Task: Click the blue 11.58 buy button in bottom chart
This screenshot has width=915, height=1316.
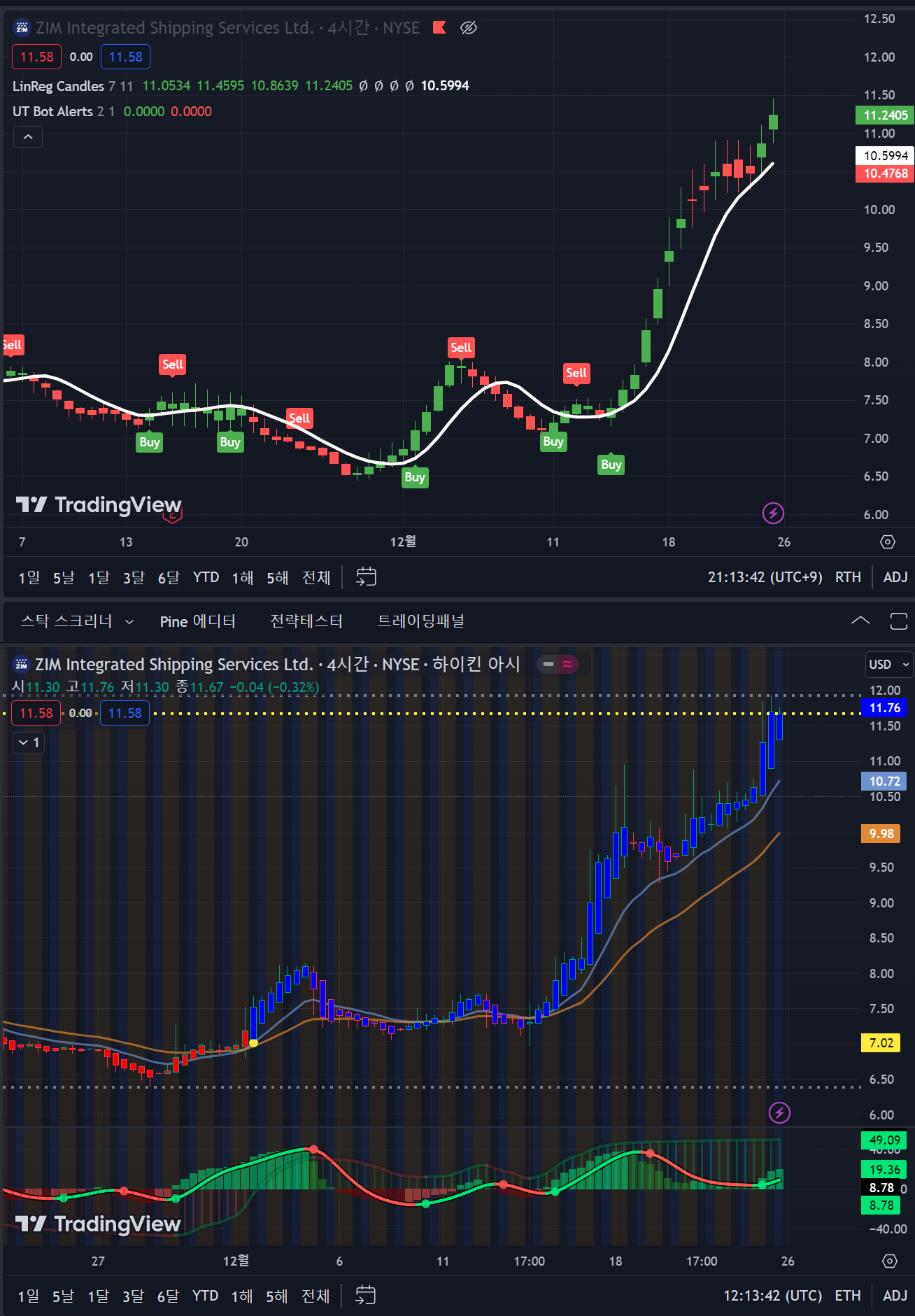Action: pos(125,713)
